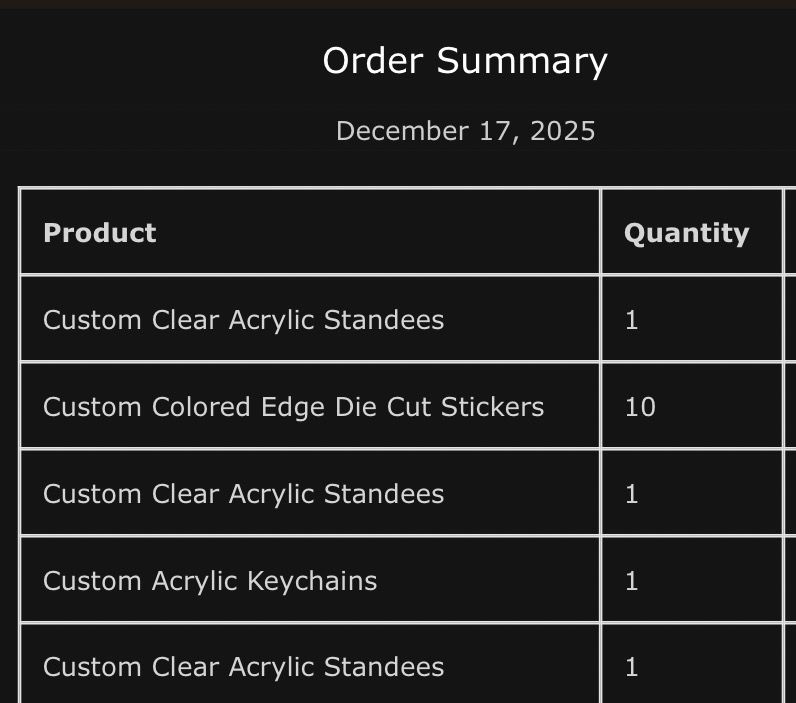Click the year 2025 in the date
This screenshot has width=796, height=703.
tap(562, 131)
